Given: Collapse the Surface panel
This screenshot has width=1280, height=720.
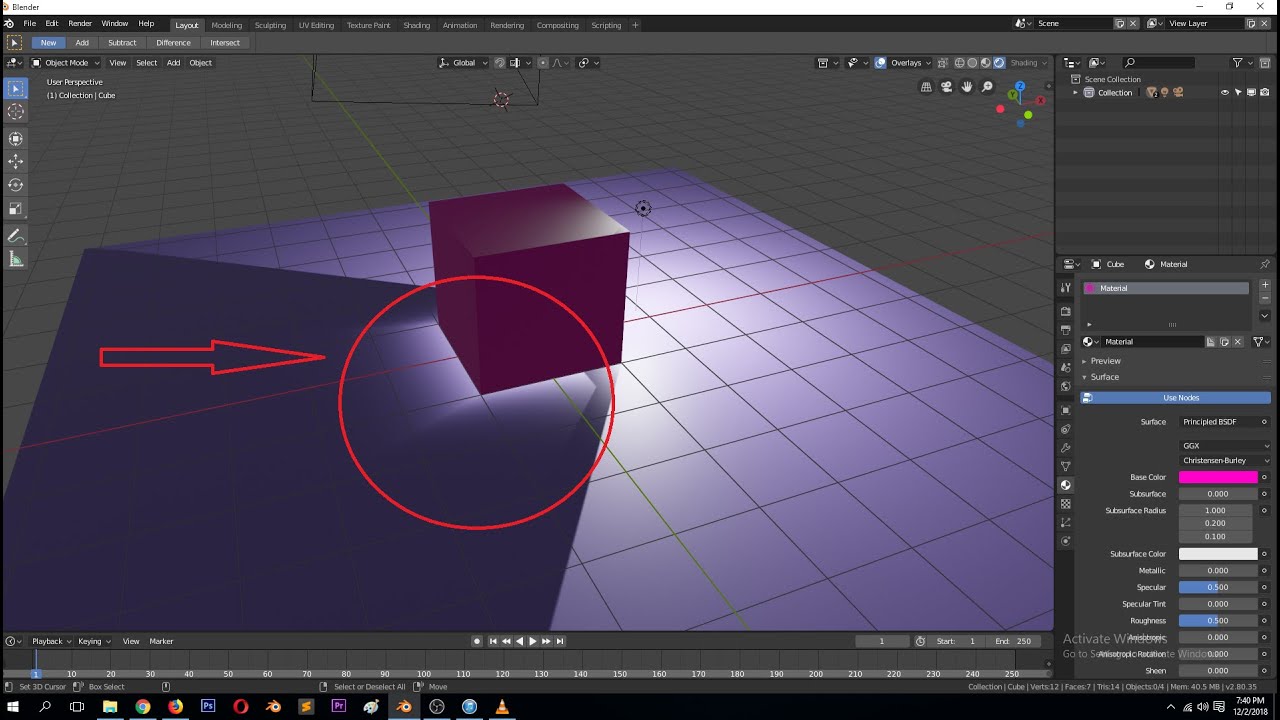Looking at the screenshot, I should pos(1104,377).
